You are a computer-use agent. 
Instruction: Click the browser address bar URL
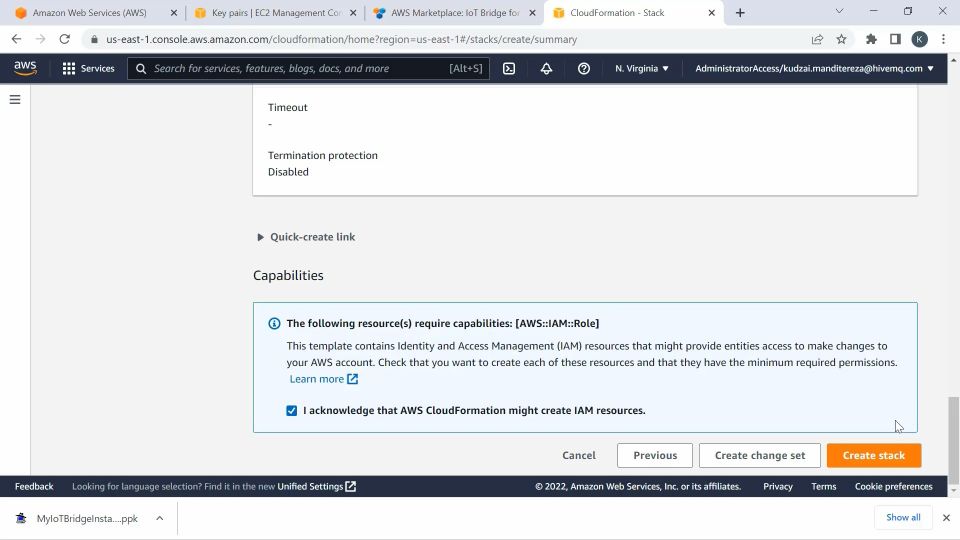tap(342, 39)
